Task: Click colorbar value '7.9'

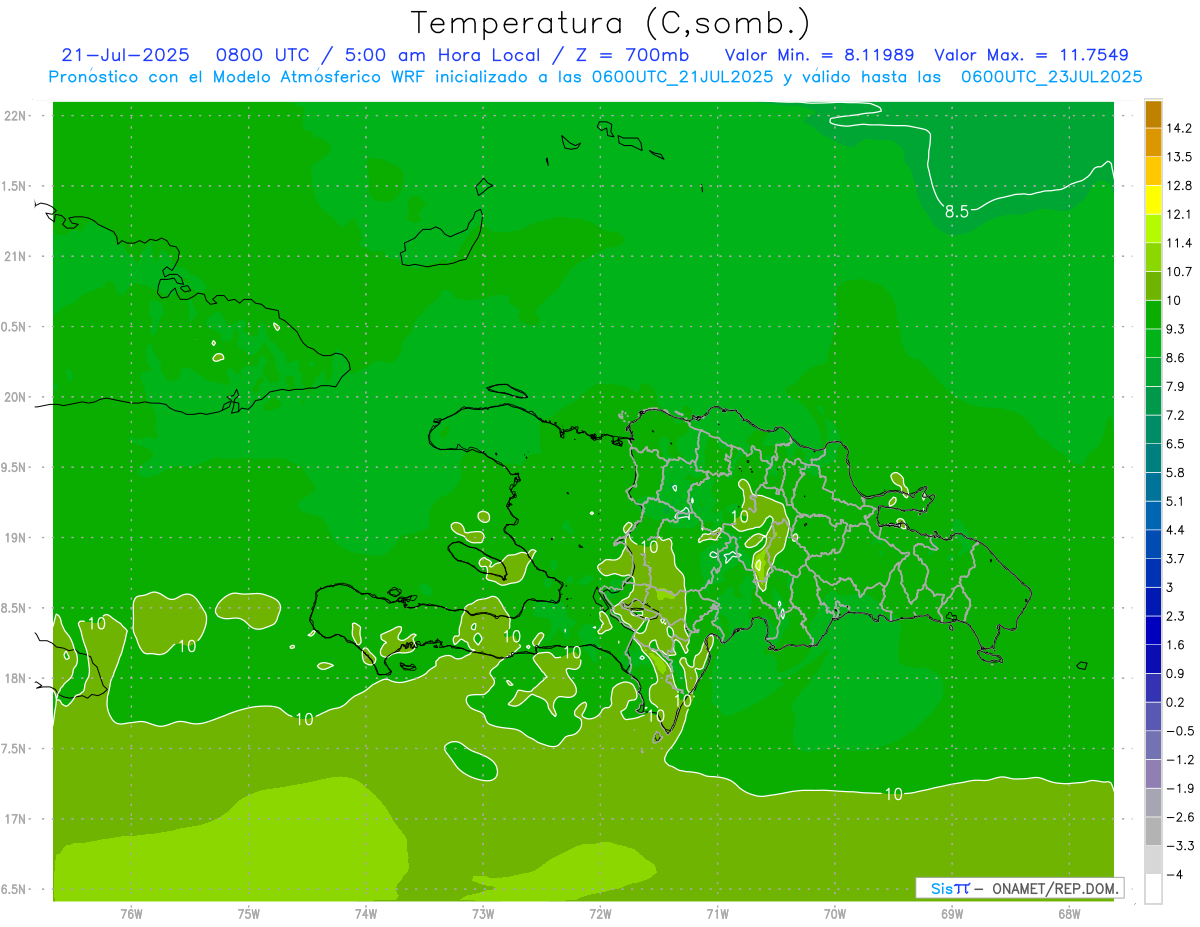Action: coord(1176,386)
